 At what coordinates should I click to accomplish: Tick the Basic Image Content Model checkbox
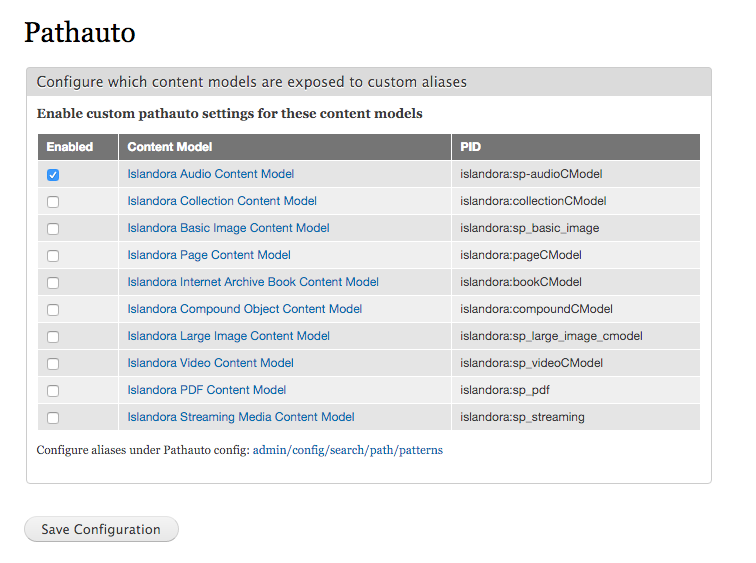point(53,229)
